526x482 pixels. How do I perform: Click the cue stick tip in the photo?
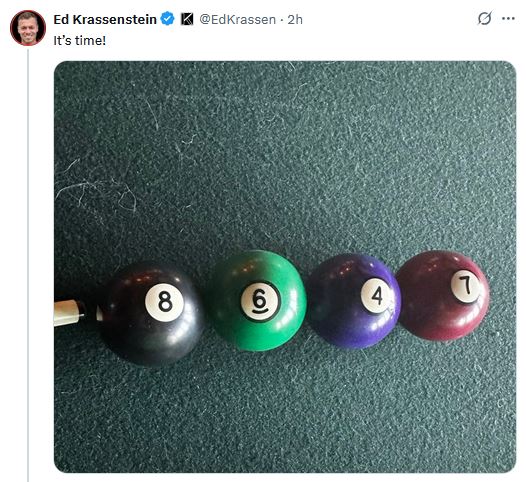pyautogui.click(x=69, y=313)
